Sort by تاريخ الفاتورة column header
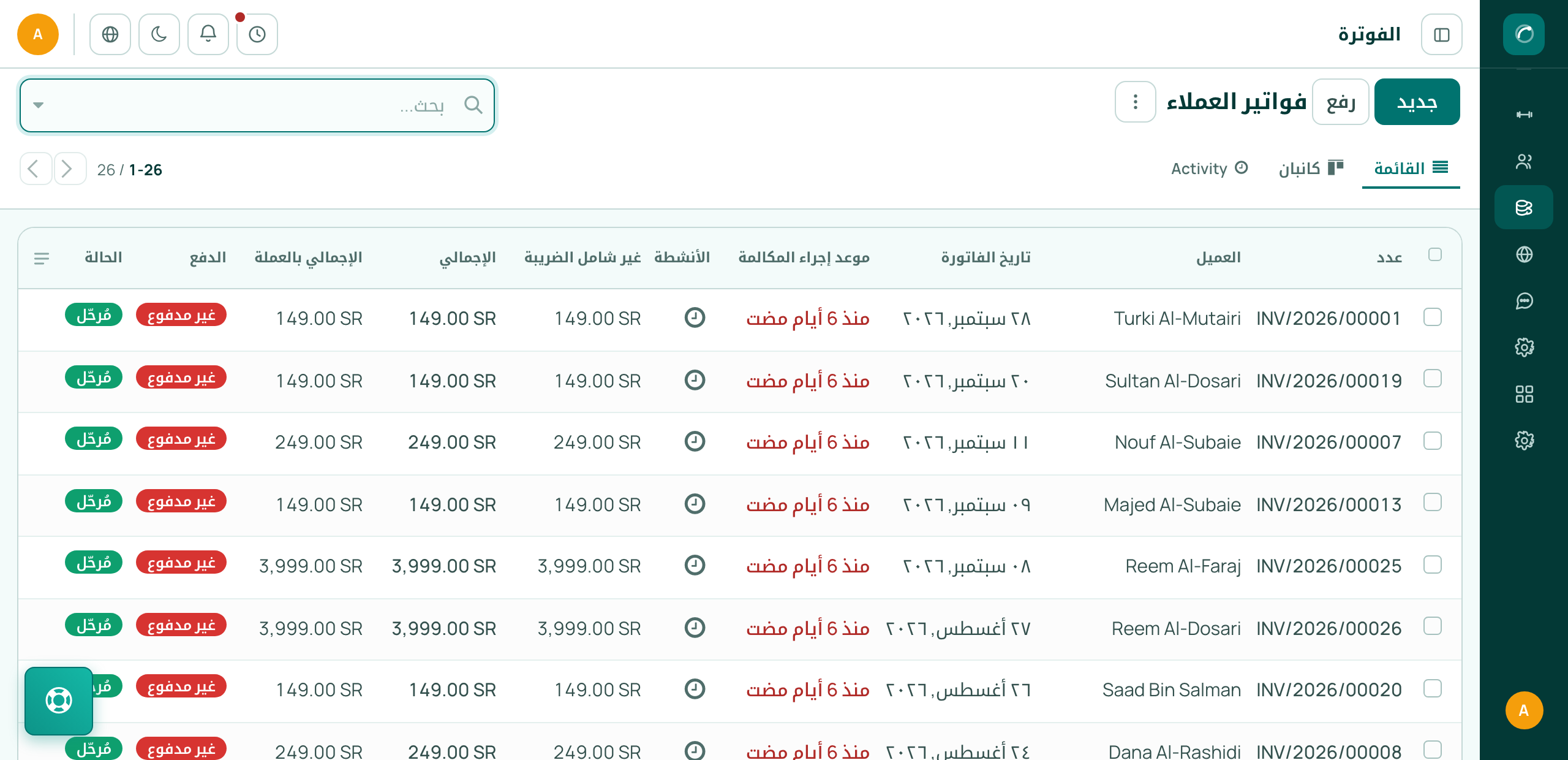Image resolution: width=1568 pixels, height=760 pixels. point(986,257)
